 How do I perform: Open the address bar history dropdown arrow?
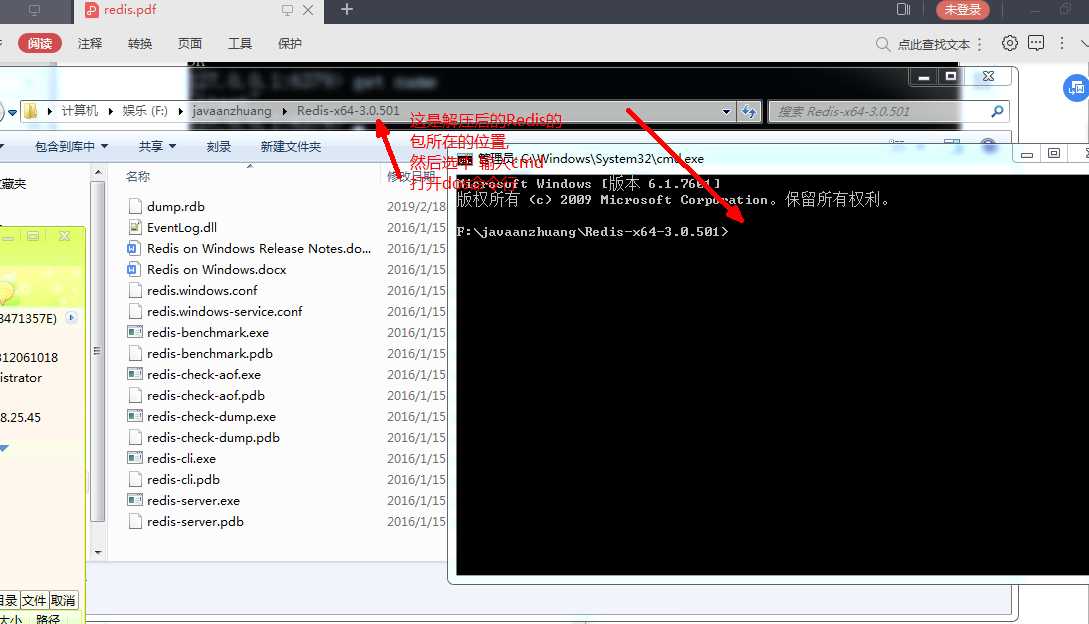coord(726,111)
